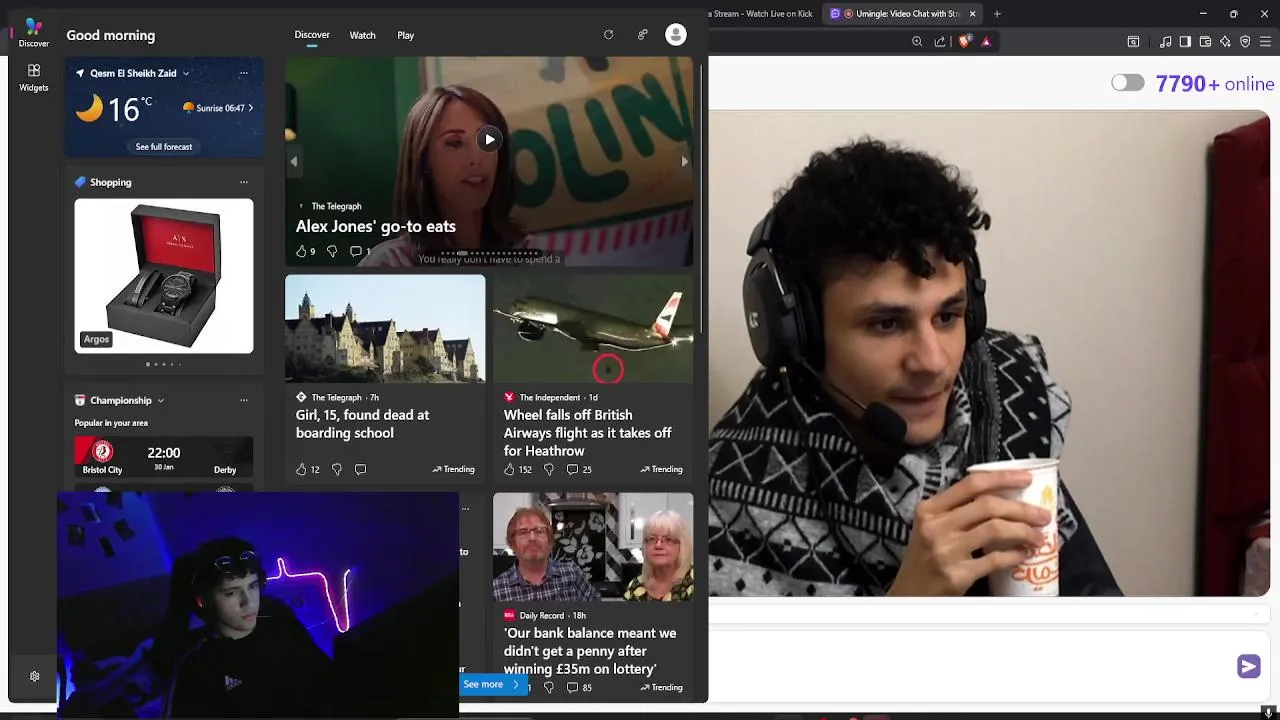Screen dimensions: 1280x720
Task: Toggle the browser sidebar panel icon
Action: click(1185, 41)
